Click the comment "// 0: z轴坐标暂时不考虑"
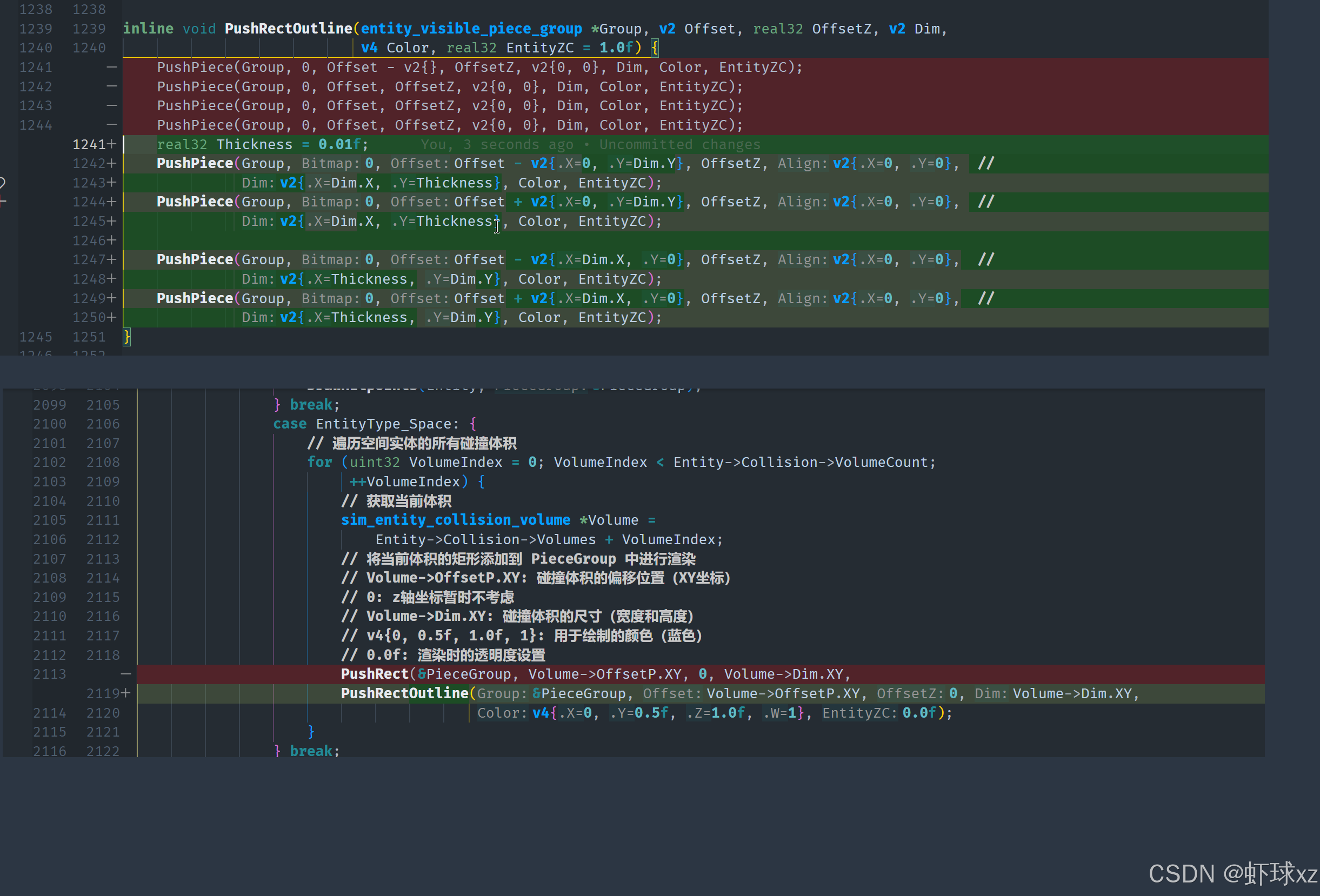This screenshot has width=1320, height=896. click(x=427, y=597)
